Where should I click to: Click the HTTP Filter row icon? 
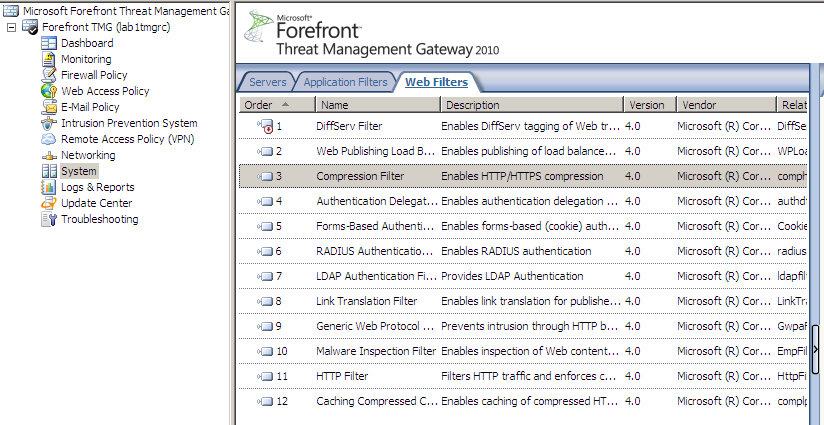(265, 376)
